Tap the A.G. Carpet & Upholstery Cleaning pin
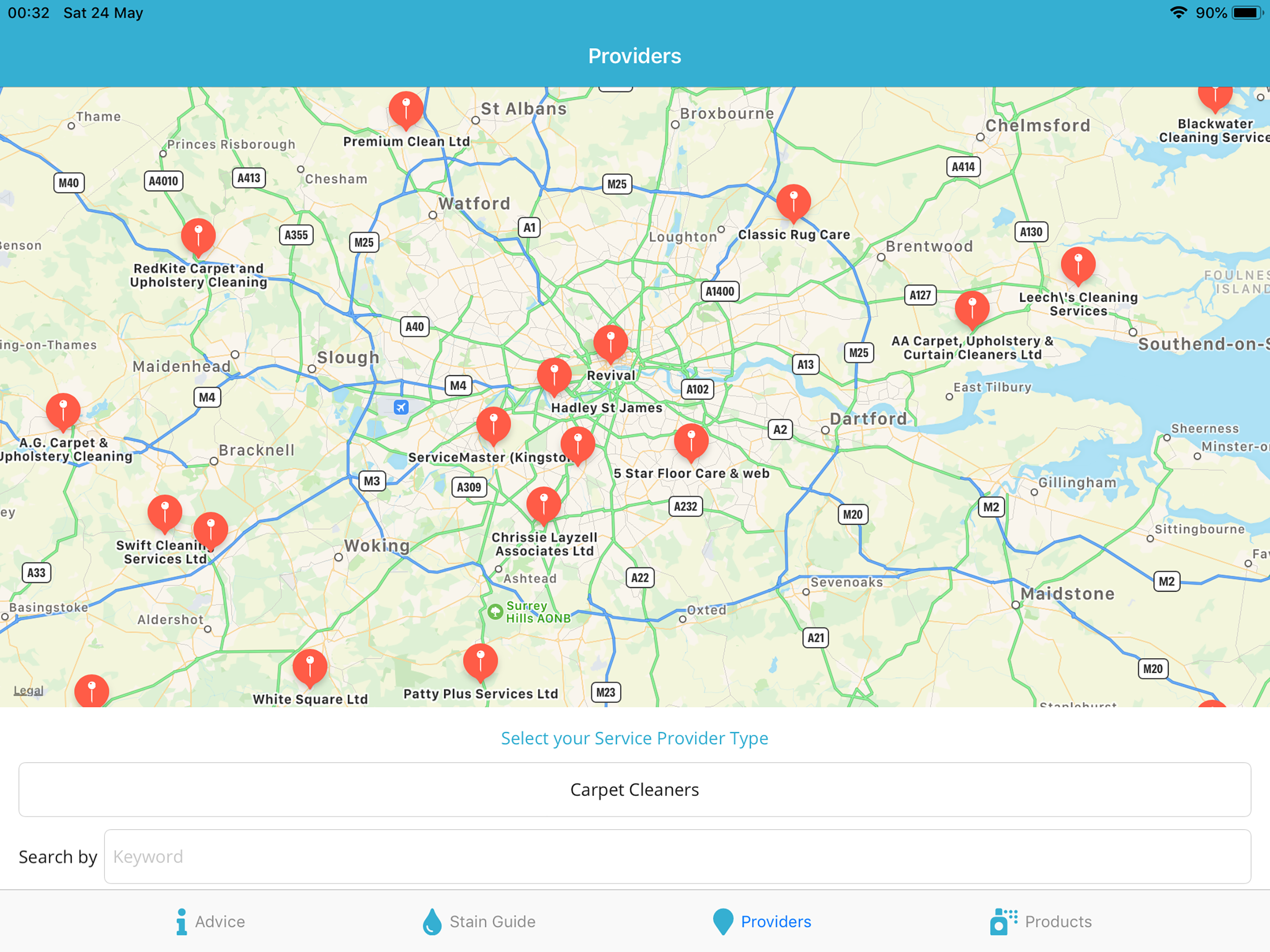 (63, 412)
